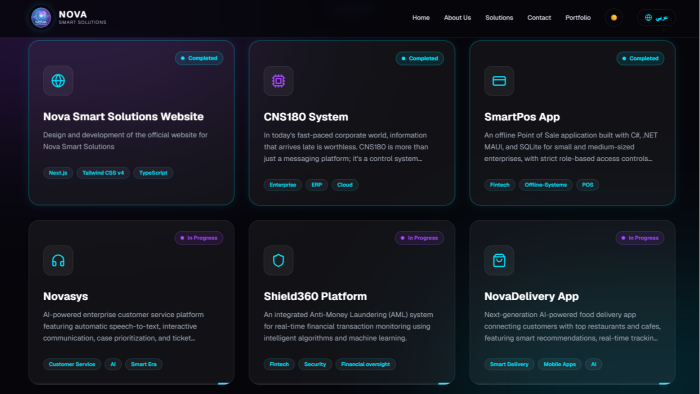Viewport: 700px width, 394px height.
Task: Select the Fintech tag on SmartPos App
Action: tap(500, 185)
